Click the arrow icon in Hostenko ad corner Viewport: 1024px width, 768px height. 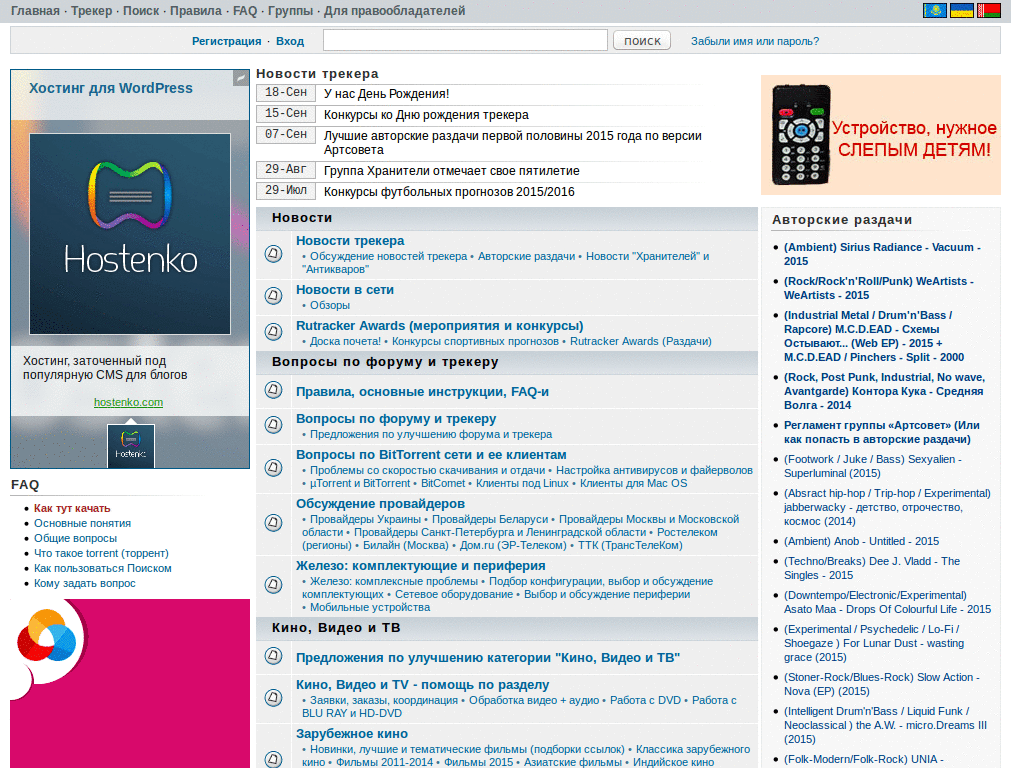[241, 77]
